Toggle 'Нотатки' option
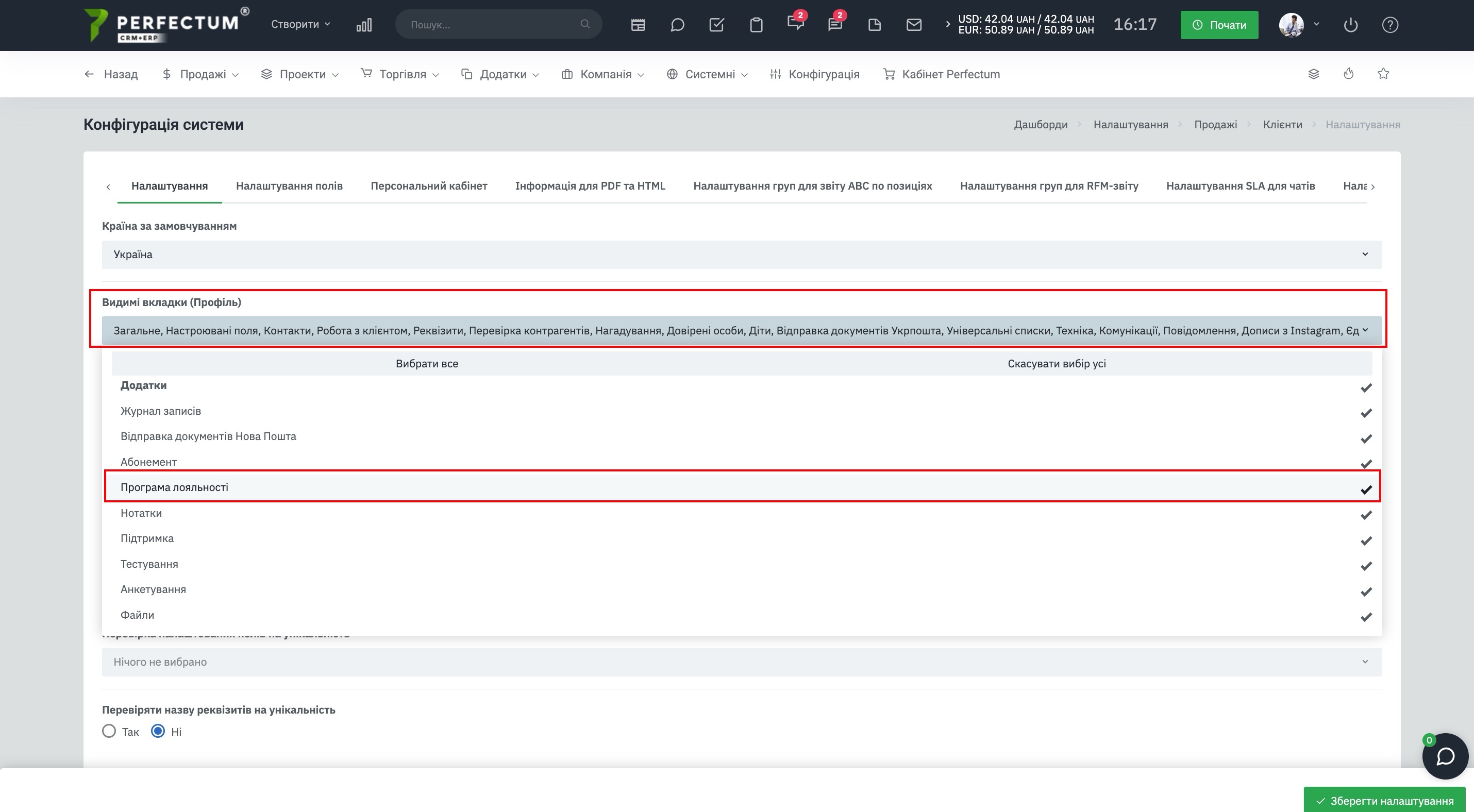 [742, 513]
